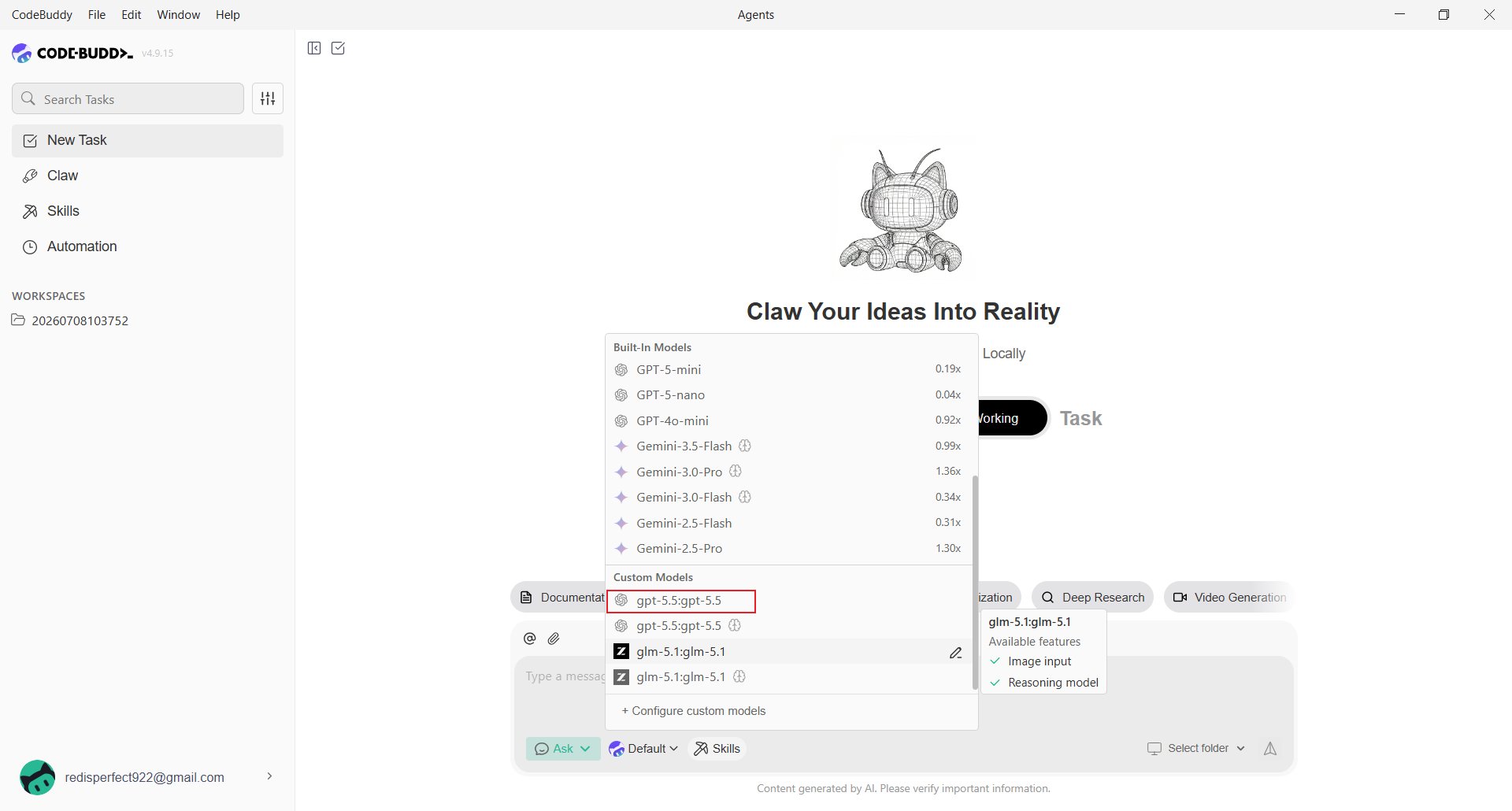Viewport: 1512px width, 811px height.
Task: Click the @ mention icon
Action: (530, 639)
